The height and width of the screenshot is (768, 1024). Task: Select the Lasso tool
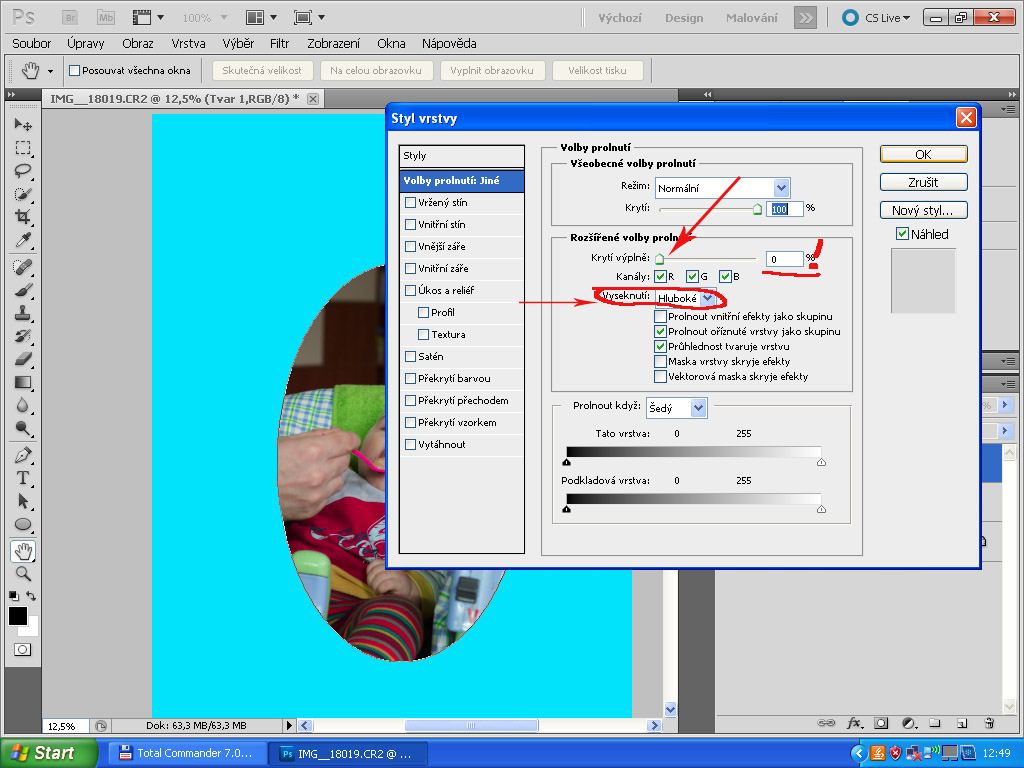23,170
